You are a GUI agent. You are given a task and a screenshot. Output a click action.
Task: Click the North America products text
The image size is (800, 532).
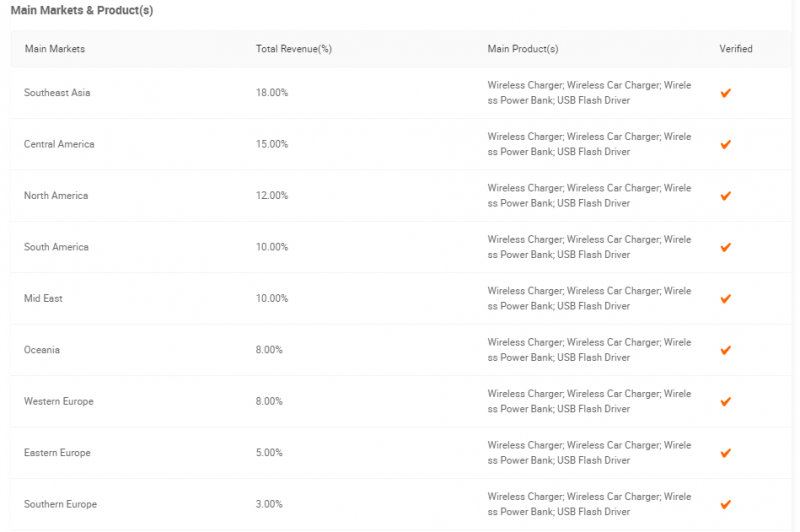589,196
